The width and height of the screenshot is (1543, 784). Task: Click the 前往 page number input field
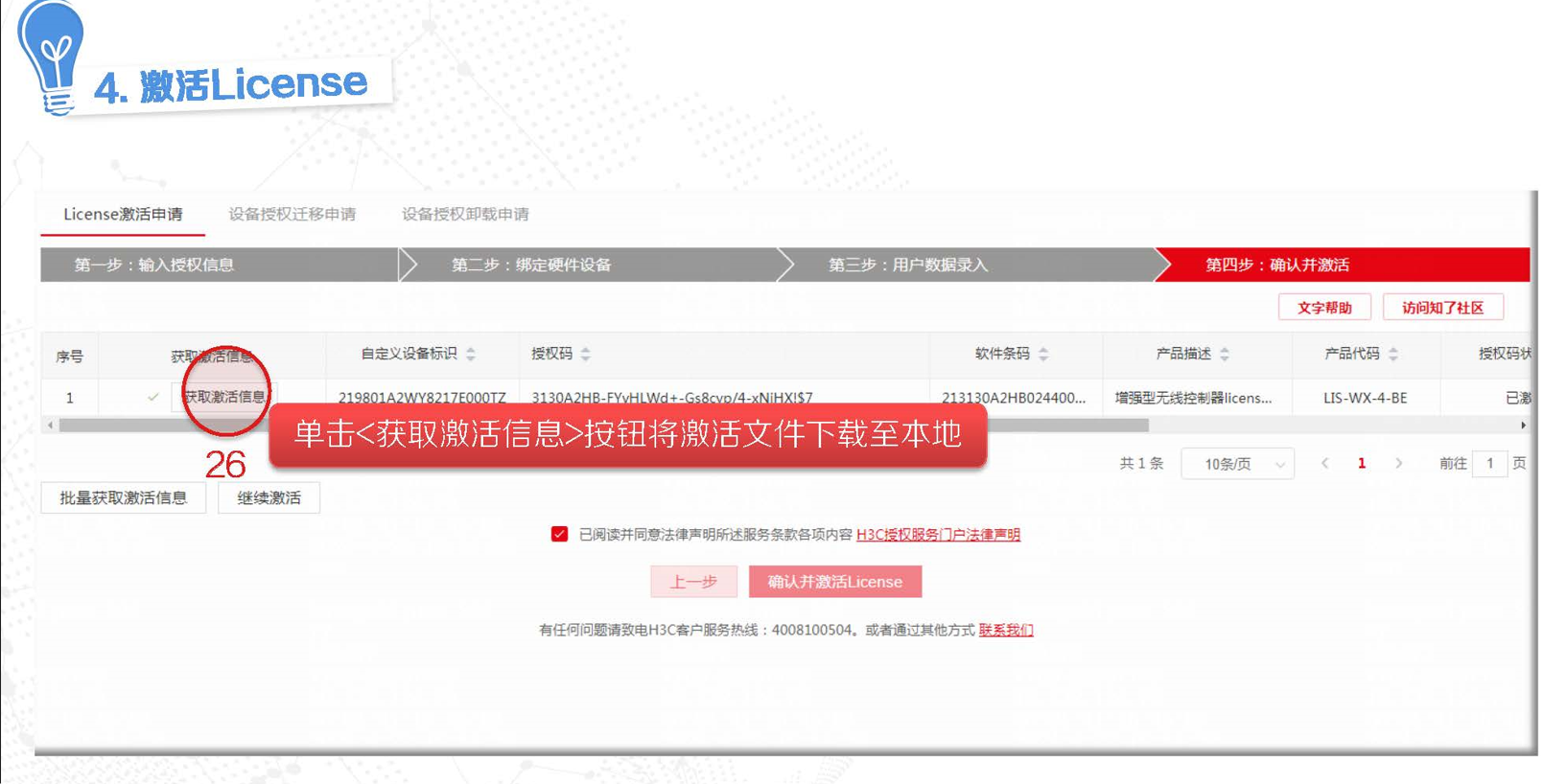[1489, 464]
